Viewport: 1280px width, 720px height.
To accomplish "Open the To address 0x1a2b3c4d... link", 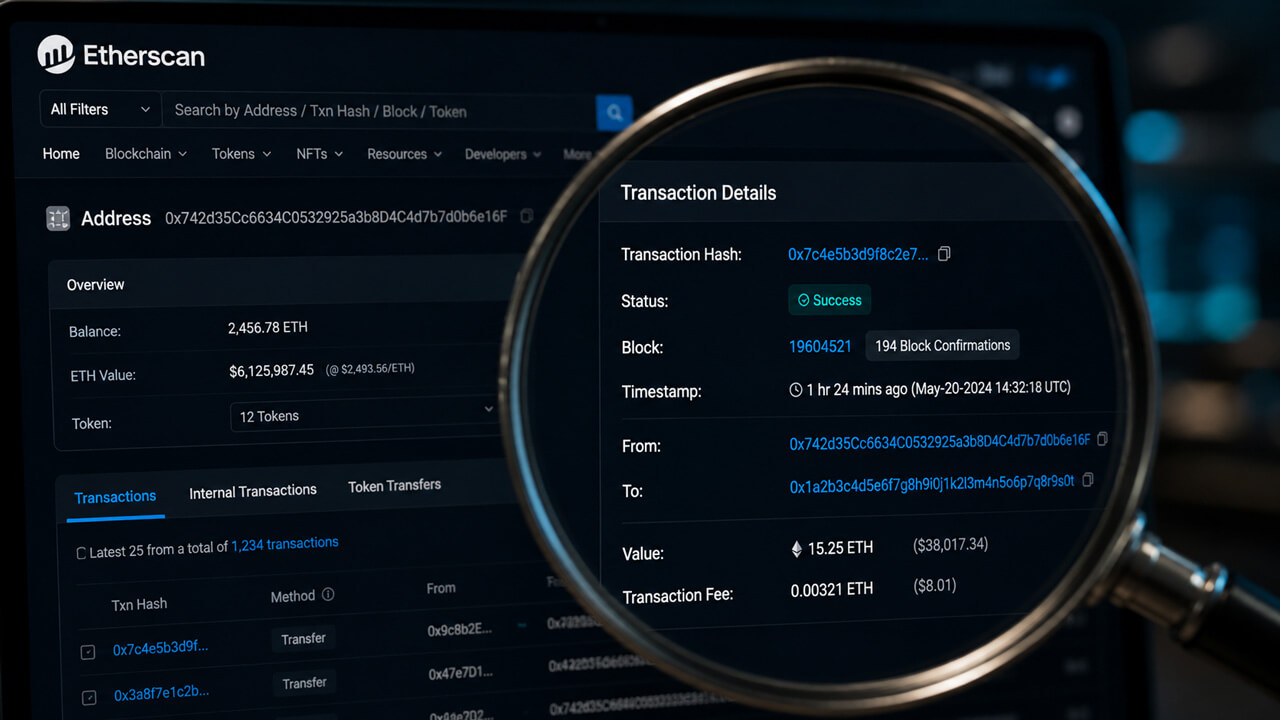I will (932, 484).
